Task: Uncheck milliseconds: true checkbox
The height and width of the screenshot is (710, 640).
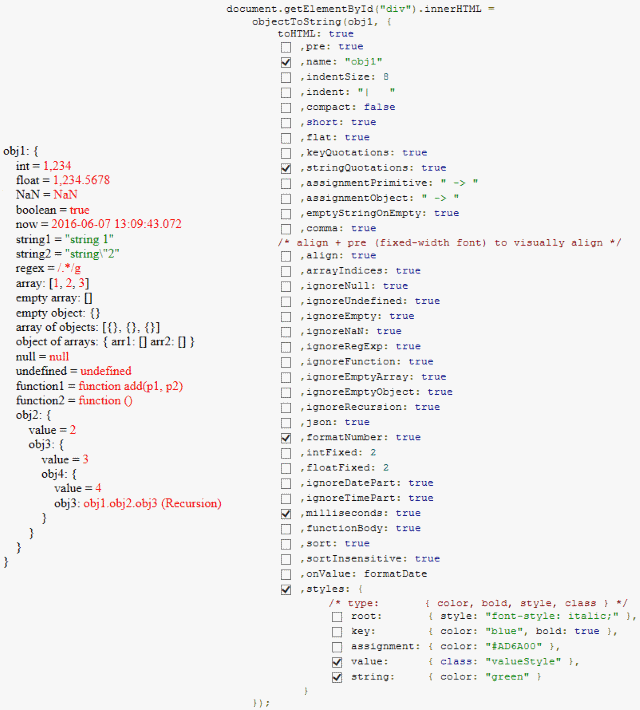Action: (286, 514)
